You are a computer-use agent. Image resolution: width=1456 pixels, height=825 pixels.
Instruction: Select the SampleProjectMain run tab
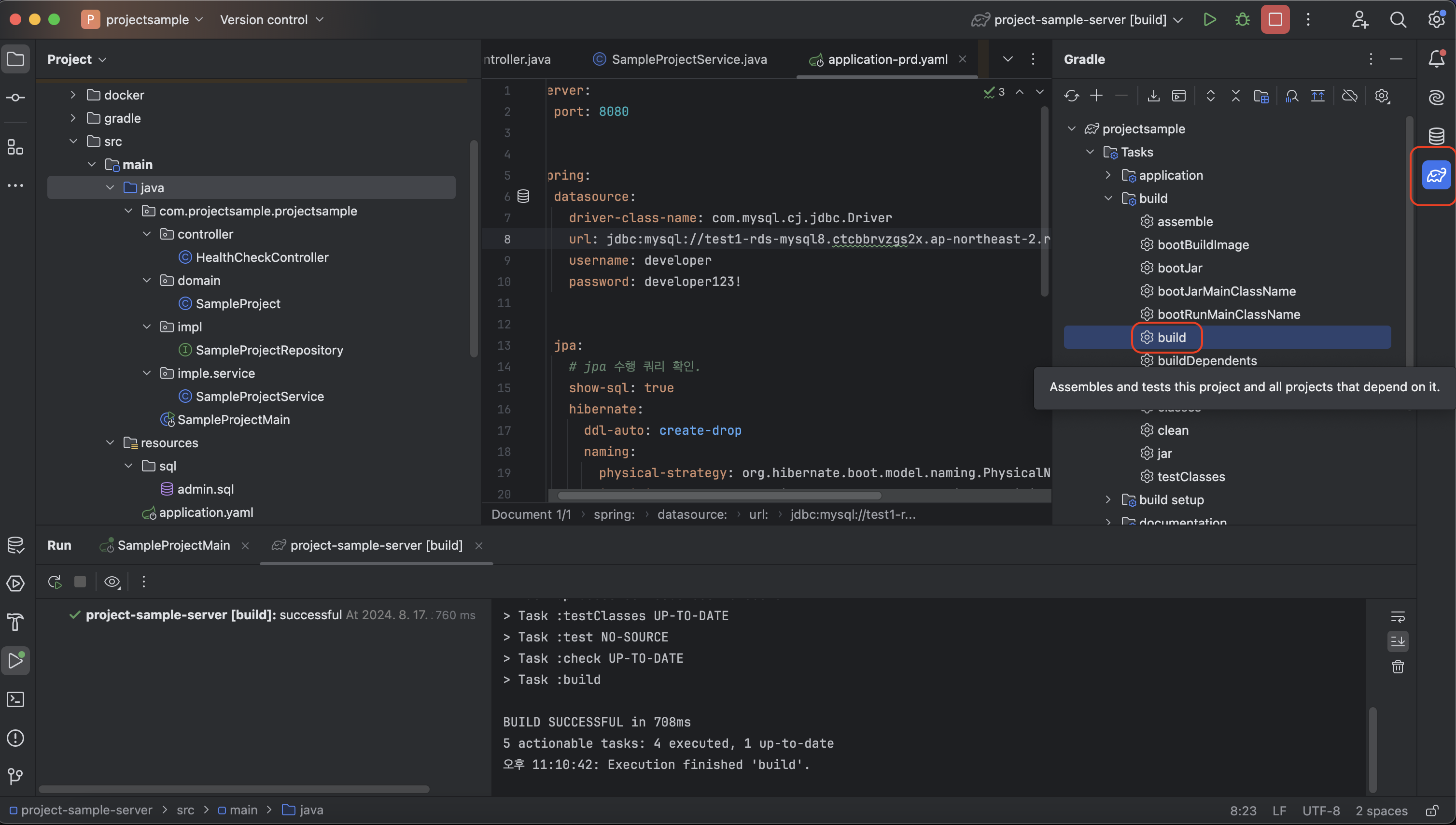[173, 545]
